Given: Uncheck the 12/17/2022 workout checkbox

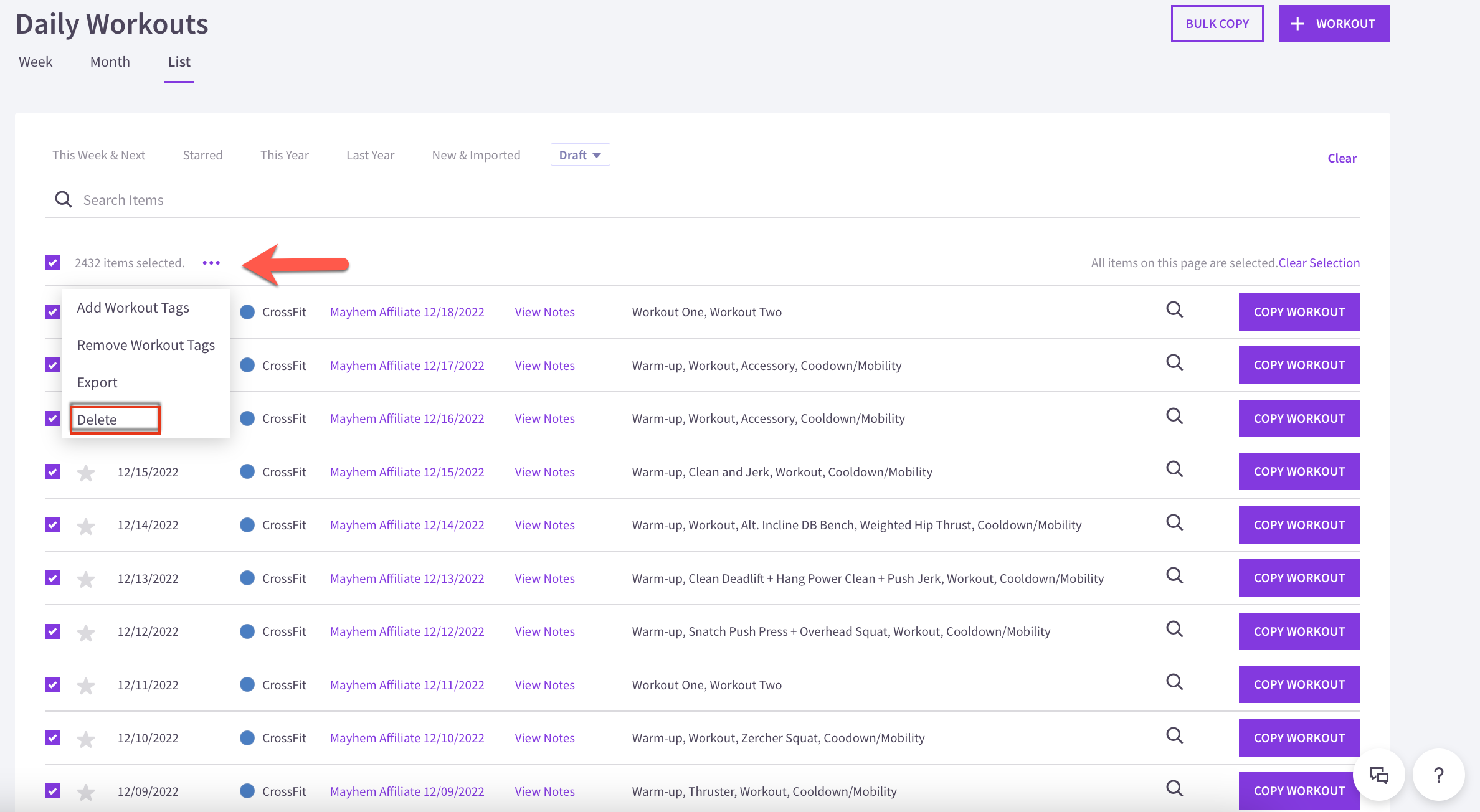Looking at the screenshot, I should click(52, 365).
